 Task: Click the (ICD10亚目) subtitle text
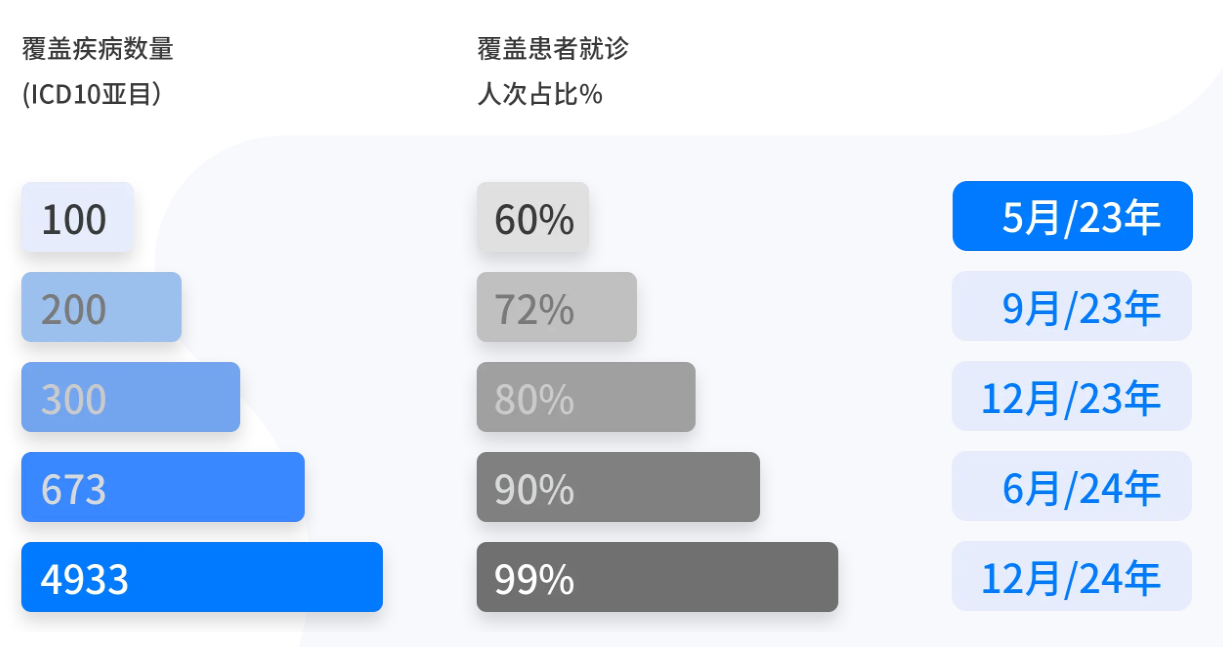click(92, 95)
